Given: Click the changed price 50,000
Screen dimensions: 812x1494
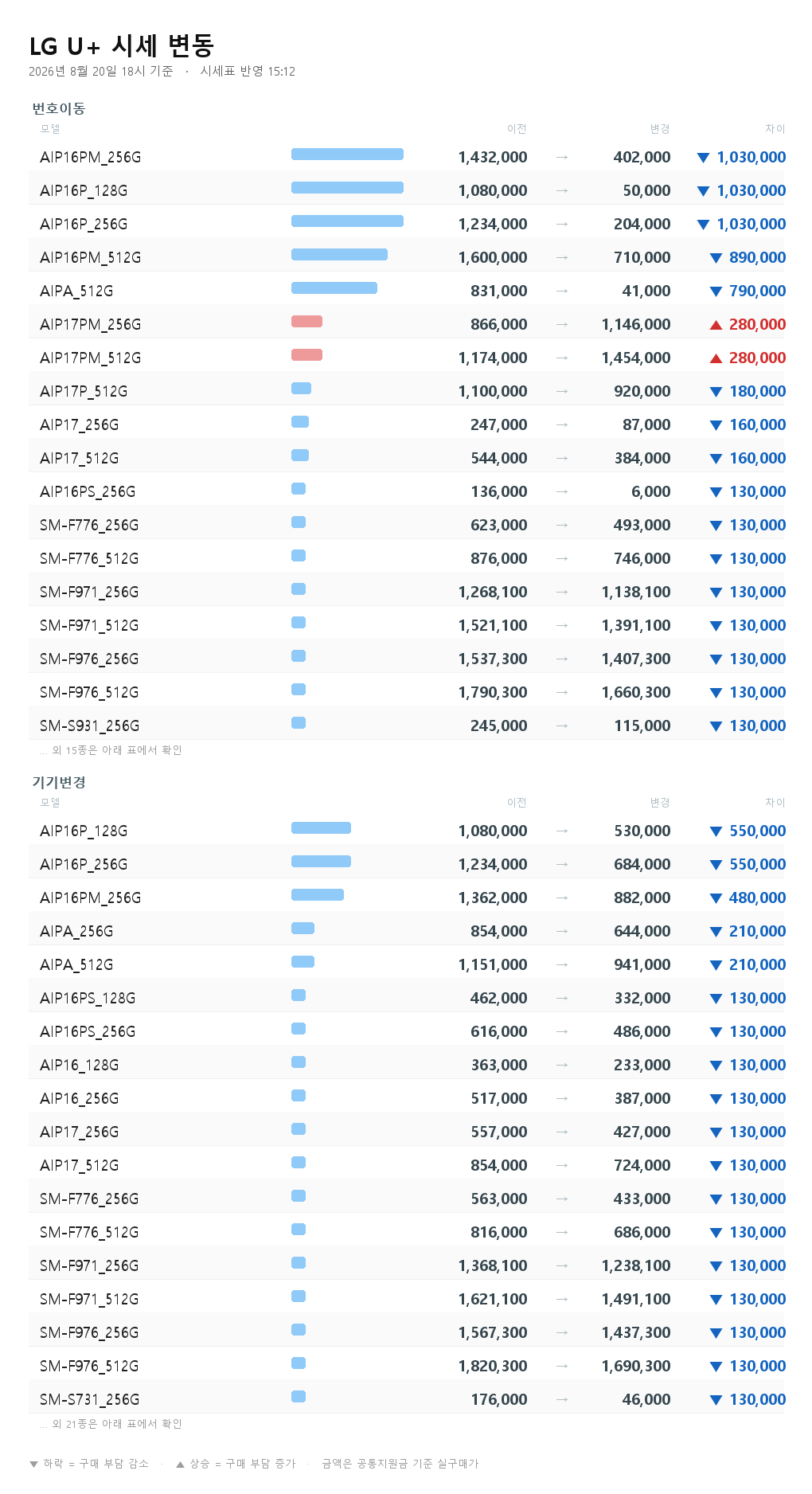Looking at the screenshot, I should (x=646, y=191).
